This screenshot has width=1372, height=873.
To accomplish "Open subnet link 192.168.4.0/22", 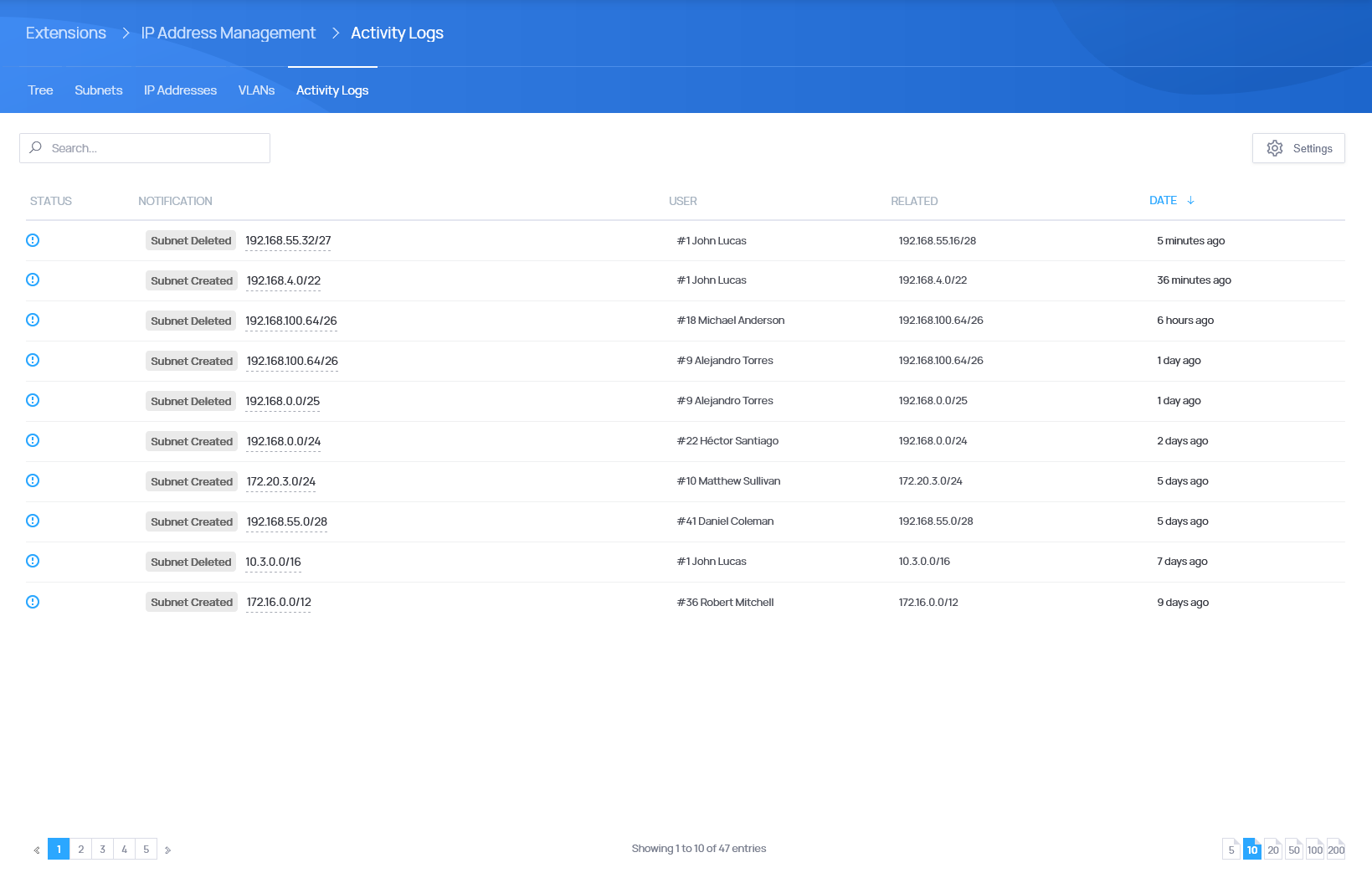I will (284, 281).
